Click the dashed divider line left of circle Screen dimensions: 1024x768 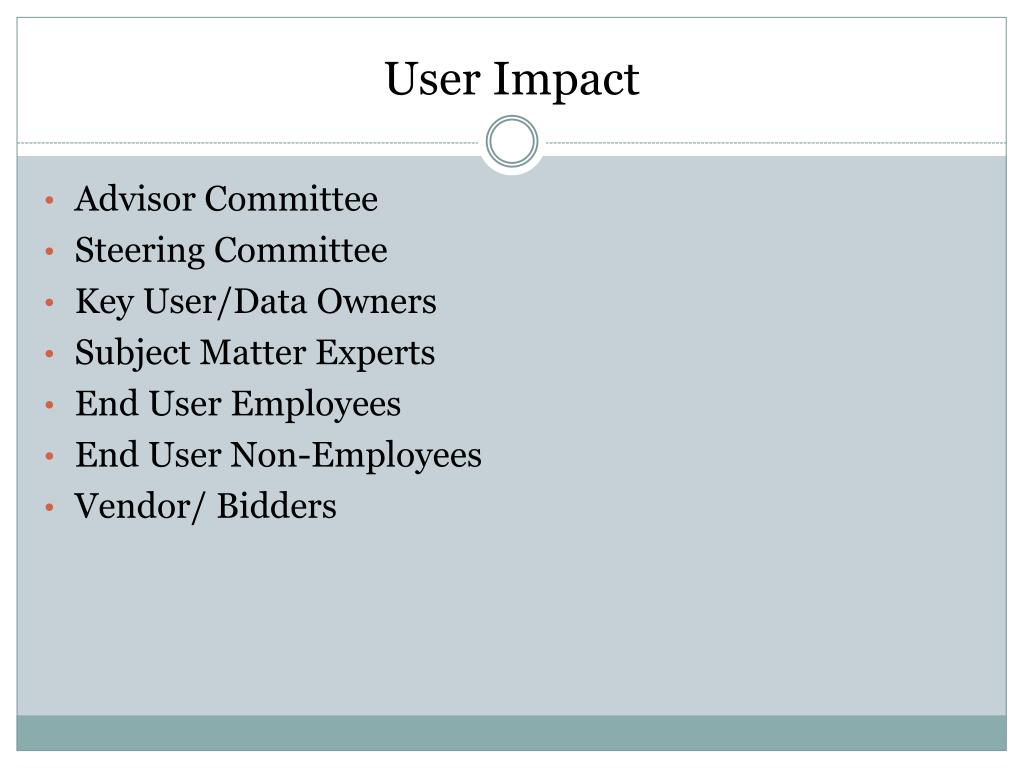pos(248,142)
